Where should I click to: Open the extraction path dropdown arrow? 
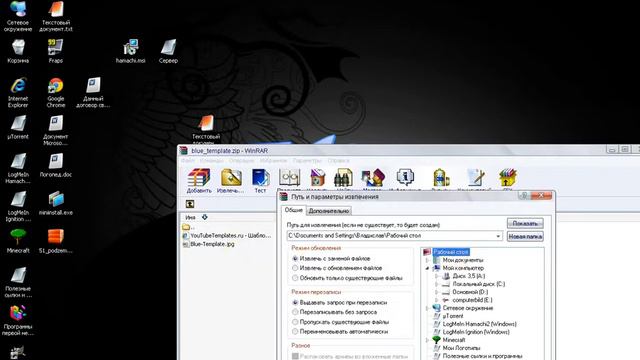498,236
